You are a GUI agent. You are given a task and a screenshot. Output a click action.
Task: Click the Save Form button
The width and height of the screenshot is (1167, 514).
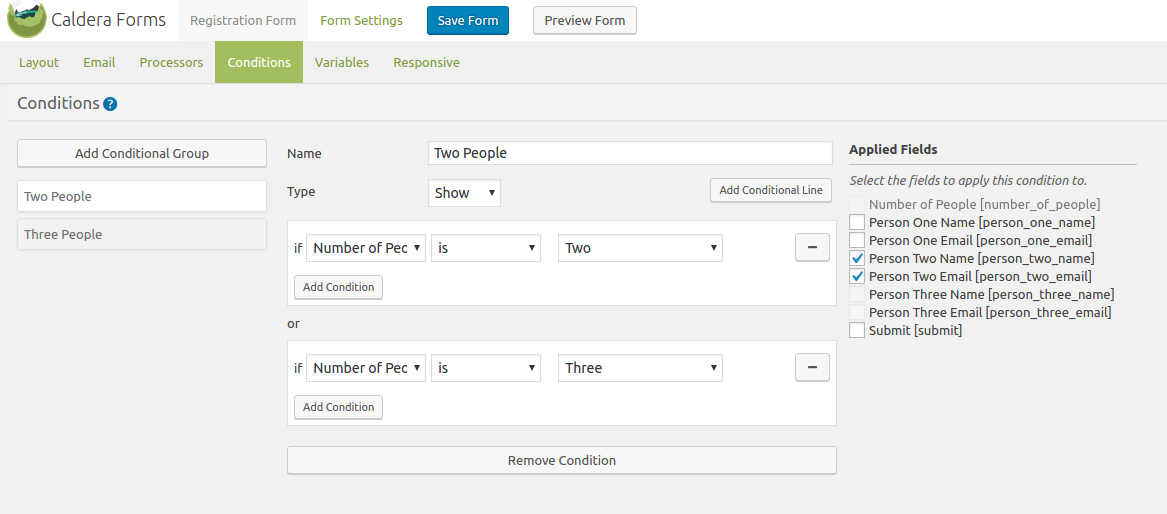point(468,20)
